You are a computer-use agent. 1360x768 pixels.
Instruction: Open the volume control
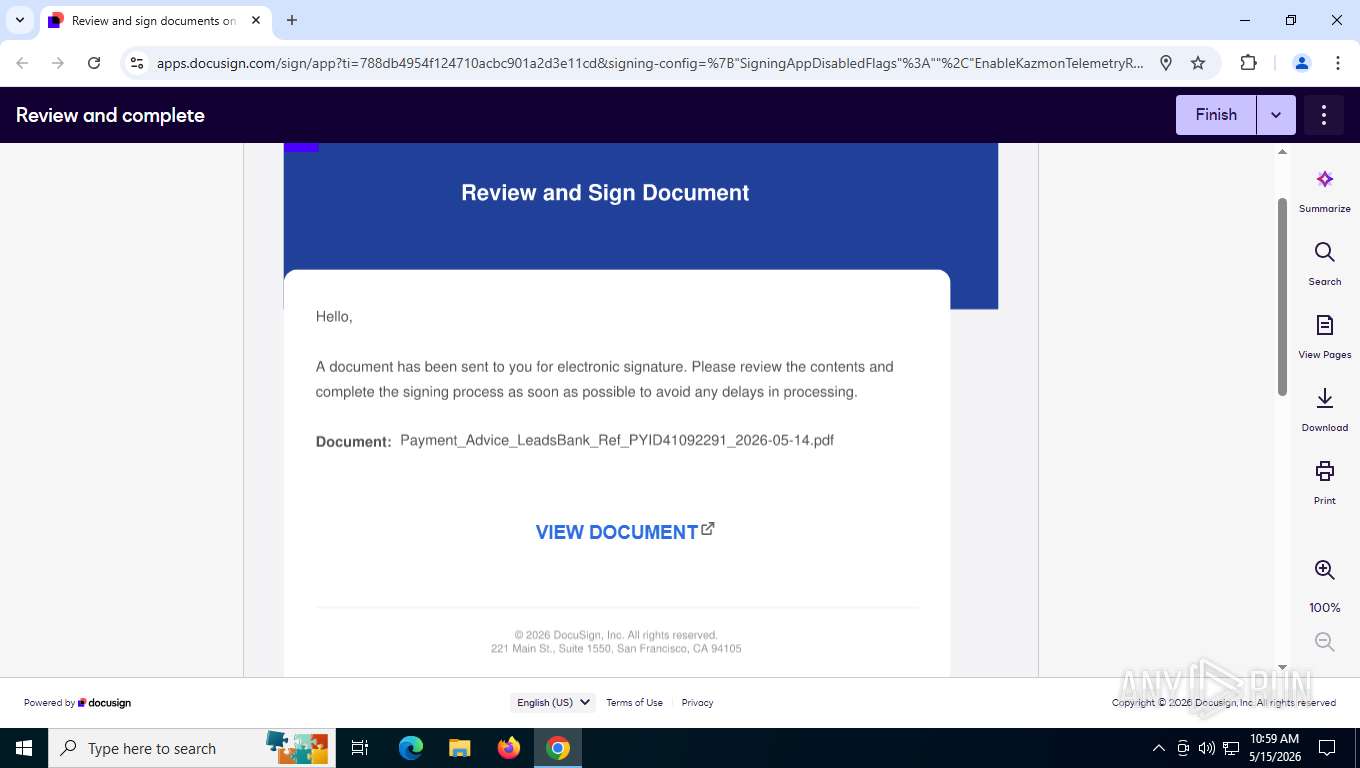click(x=1206, y=748)
